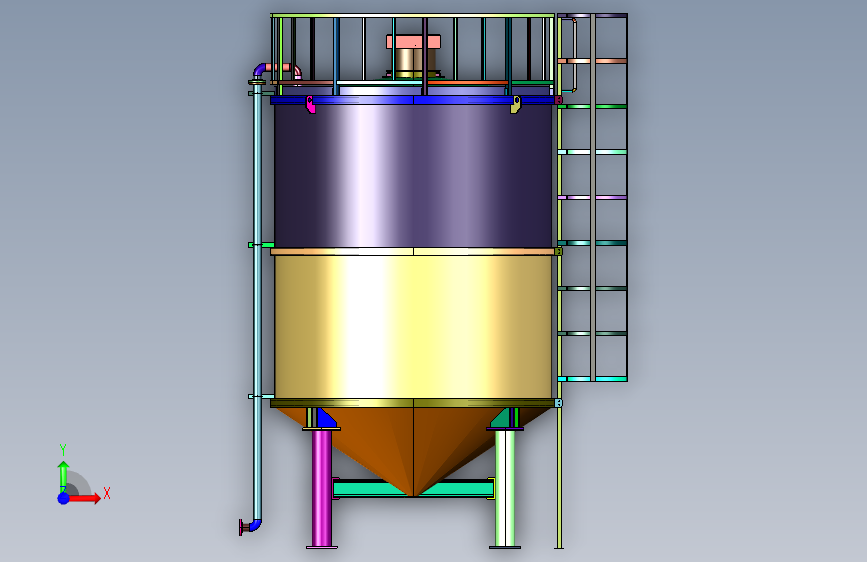Click the green Y axis arrow of the triad

click(x=64, y=477)
